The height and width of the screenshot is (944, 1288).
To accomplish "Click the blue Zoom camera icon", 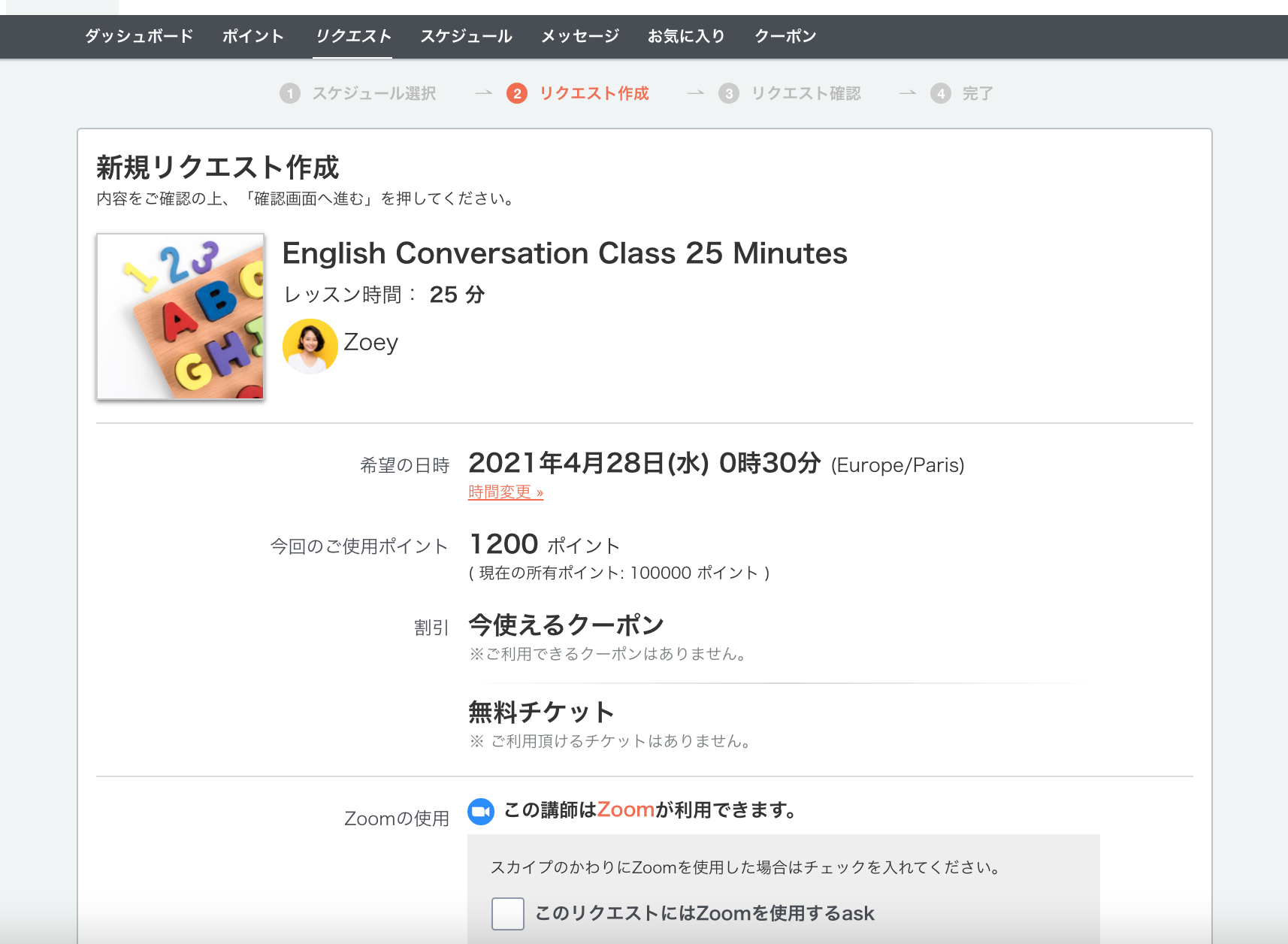I will point(481,811).
